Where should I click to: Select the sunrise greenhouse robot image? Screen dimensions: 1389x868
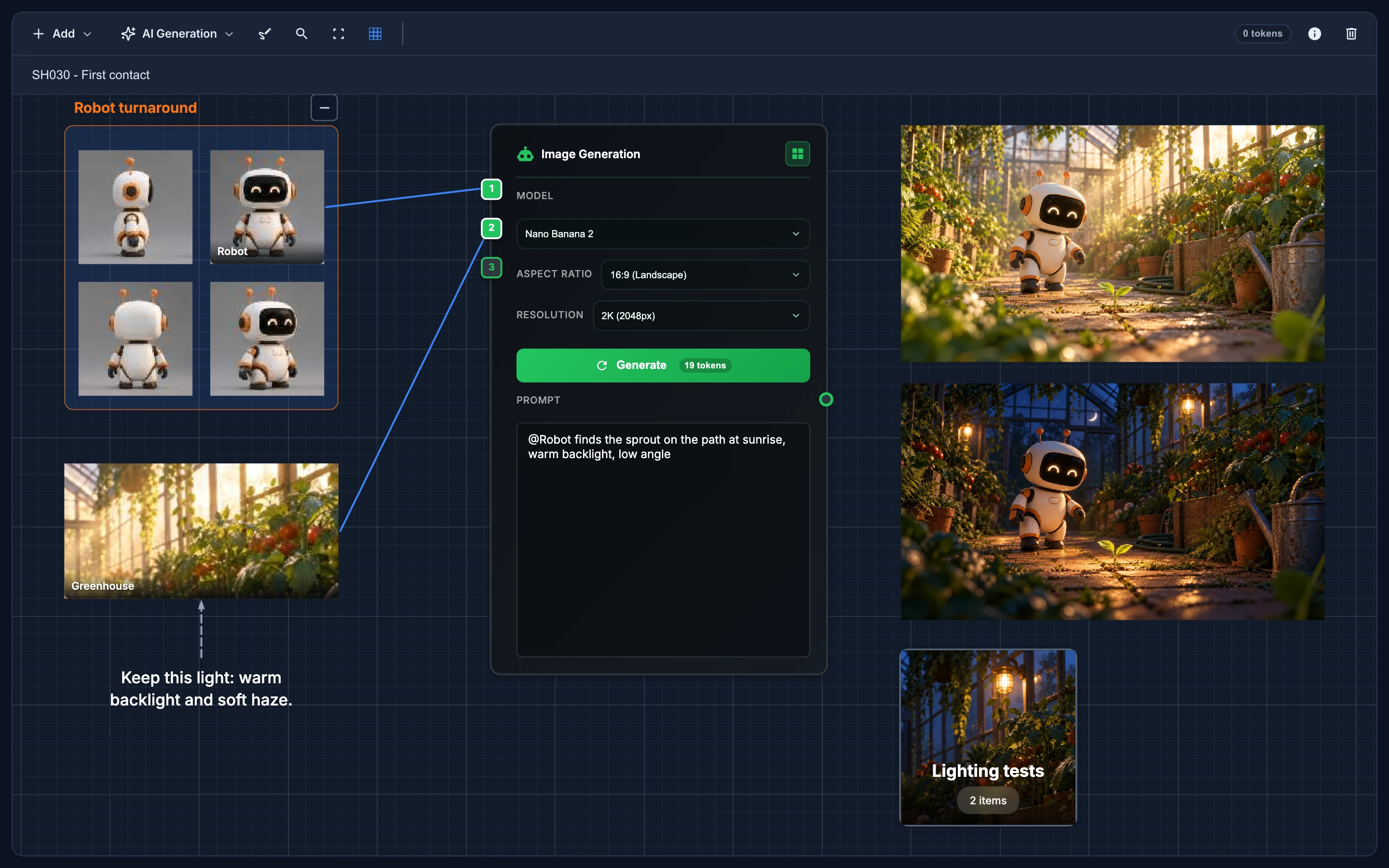[x=1112, y=244]
